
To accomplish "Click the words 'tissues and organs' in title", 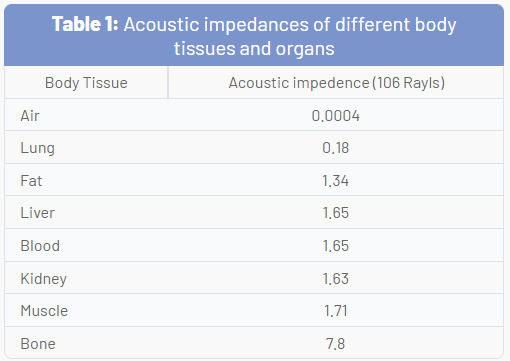I will (x=254, y=49).
